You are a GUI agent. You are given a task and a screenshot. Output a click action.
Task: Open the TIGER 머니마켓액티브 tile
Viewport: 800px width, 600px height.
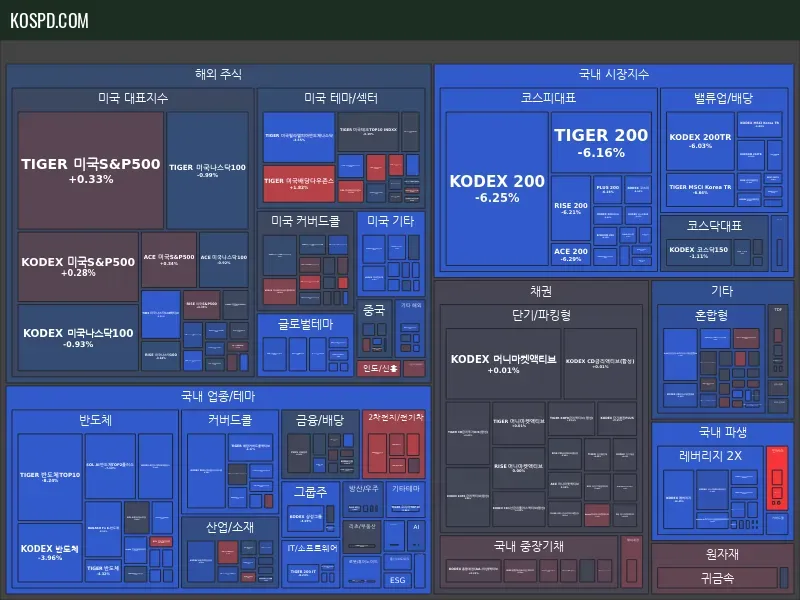coord(518,423)
